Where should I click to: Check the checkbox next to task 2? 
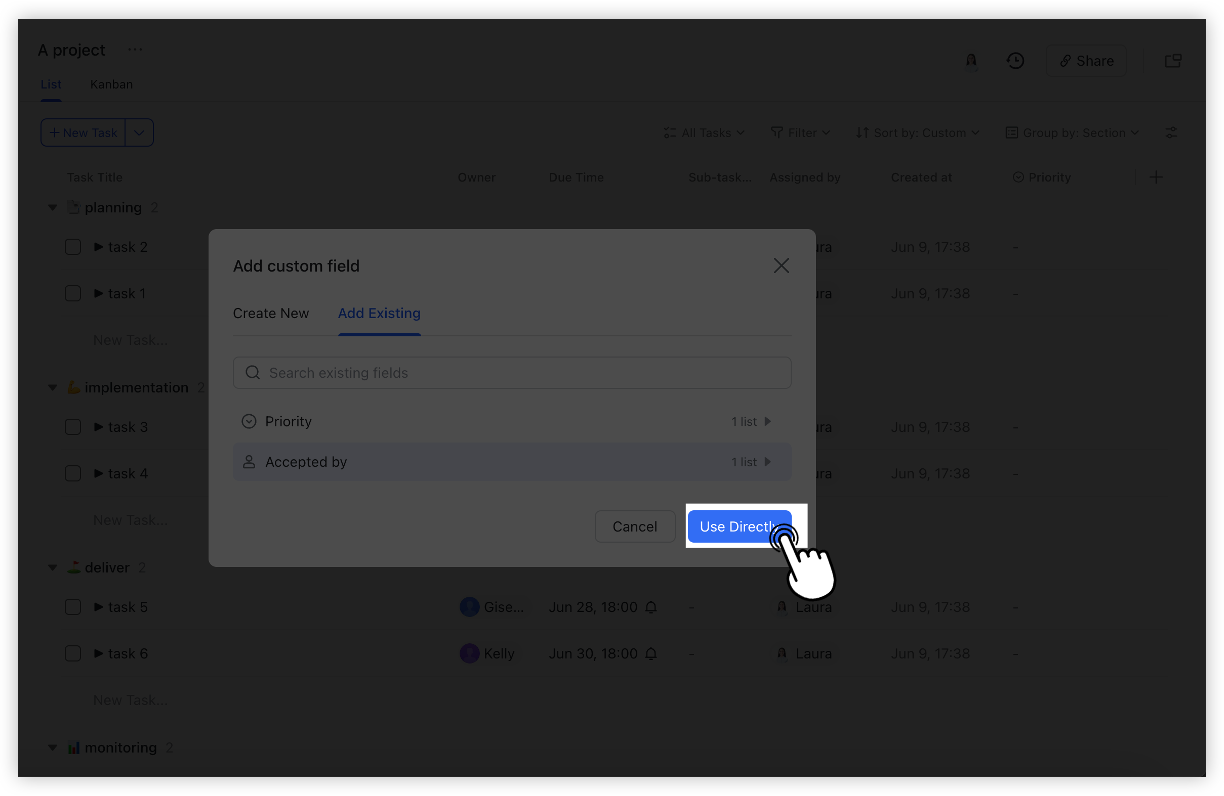pyautogui.click(x=73, y=247)
